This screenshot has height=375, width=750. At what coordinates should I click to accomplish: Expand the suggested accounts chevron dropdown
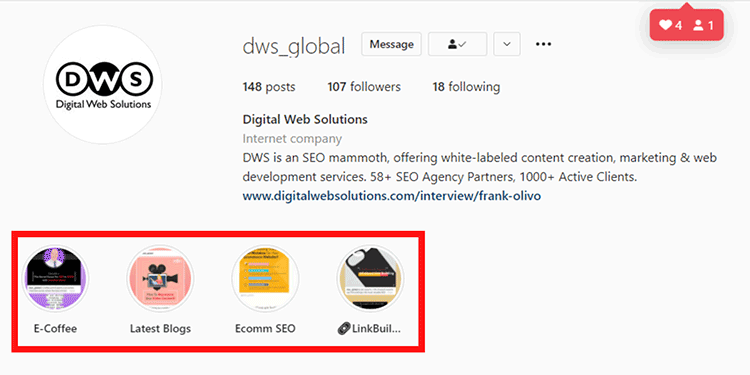coord(507,44)
